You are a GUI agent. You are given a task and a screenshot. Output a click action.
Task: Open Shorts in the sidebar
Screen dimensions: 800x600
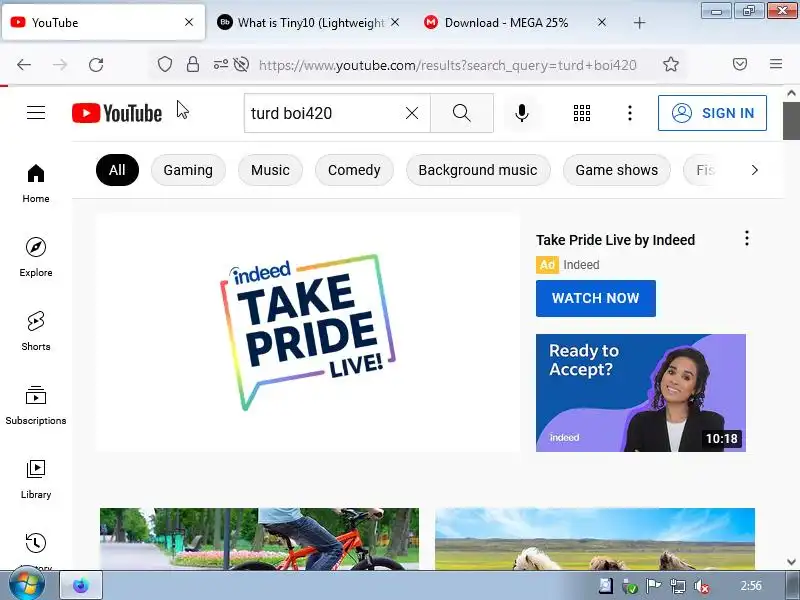click(36, 331)
